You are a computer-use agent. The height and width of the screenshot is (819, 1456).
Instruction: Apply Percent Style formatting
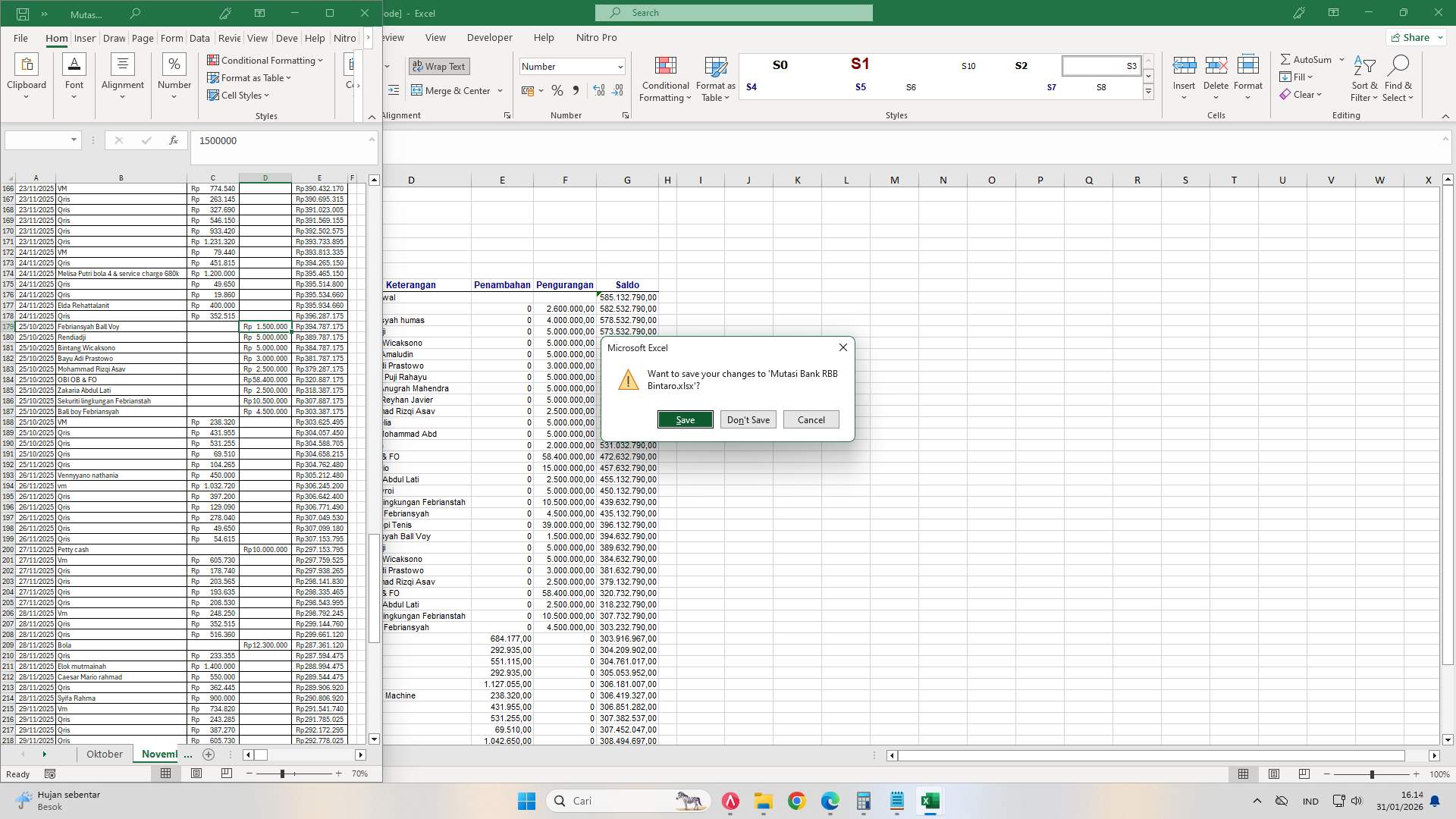click(x=557, y=90)
